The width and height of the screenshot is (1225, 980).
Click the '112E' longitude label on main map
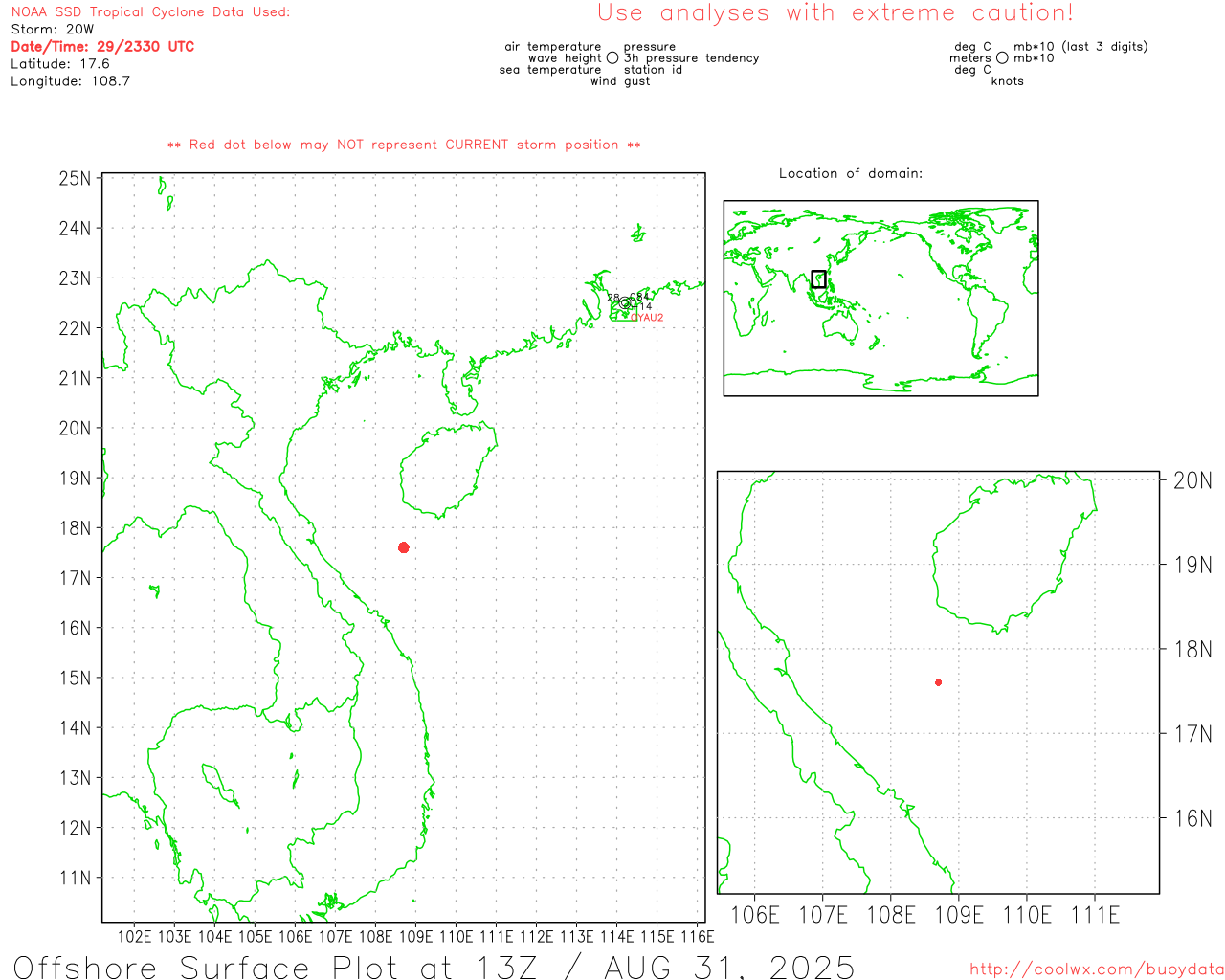(536, 936)
